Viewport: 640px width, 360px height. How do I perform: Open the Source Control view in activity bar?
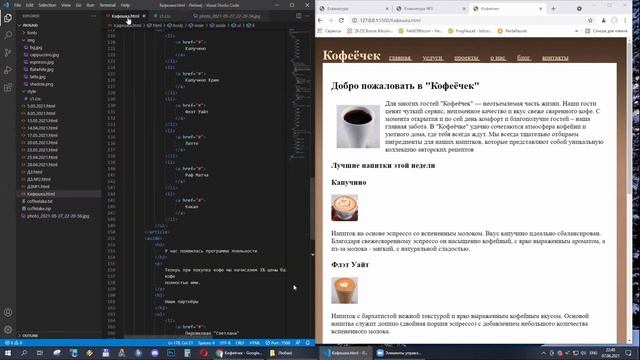tap(8, 53)
